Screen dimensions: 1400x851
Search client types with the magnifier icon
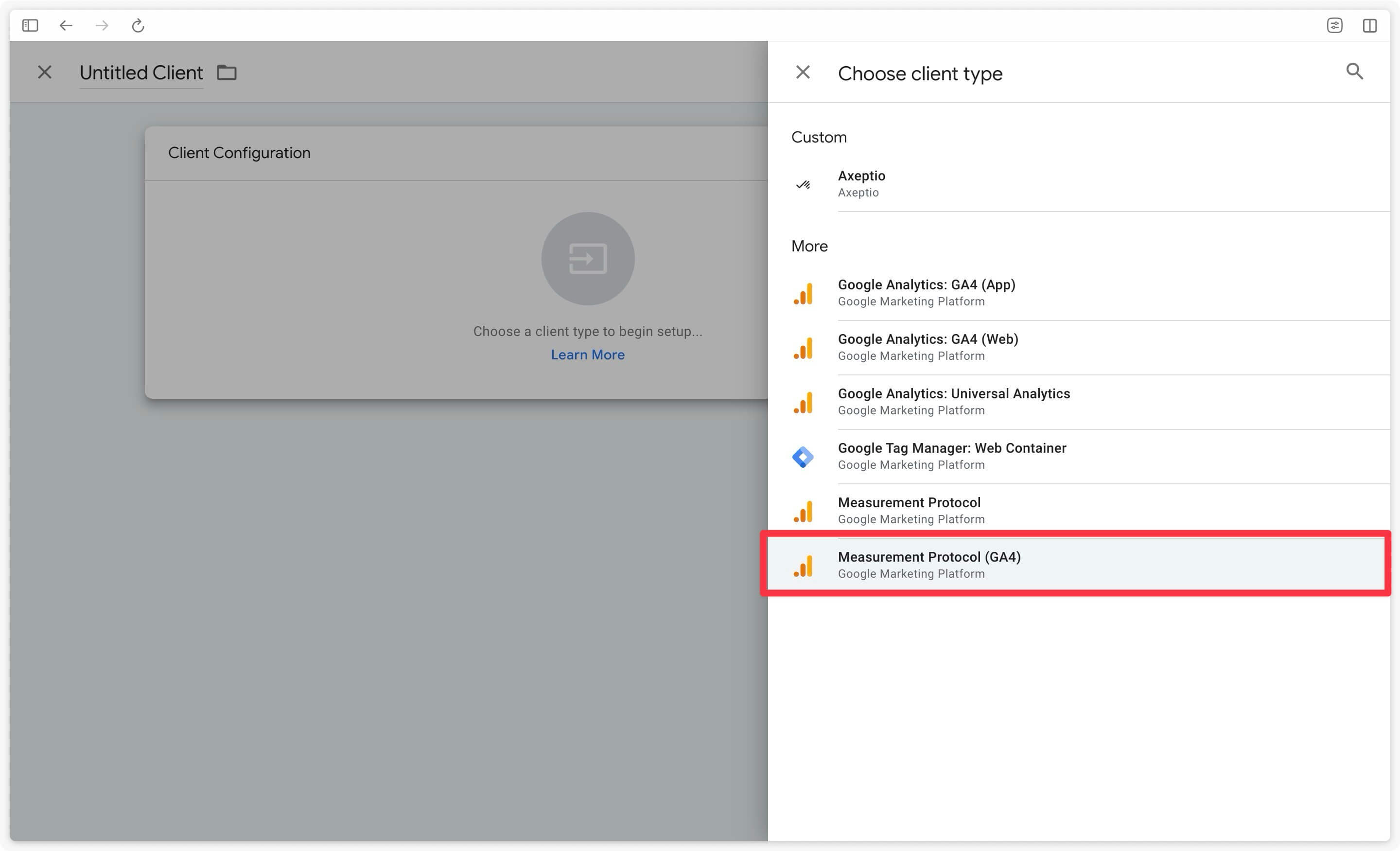(x=1355, y=71)
